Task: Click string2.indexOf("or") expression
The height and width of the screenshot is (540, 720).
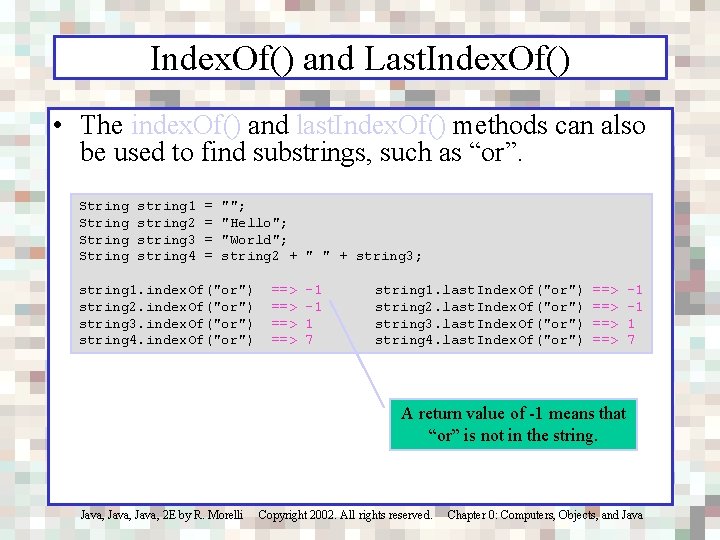Action: tap(166, 307)
